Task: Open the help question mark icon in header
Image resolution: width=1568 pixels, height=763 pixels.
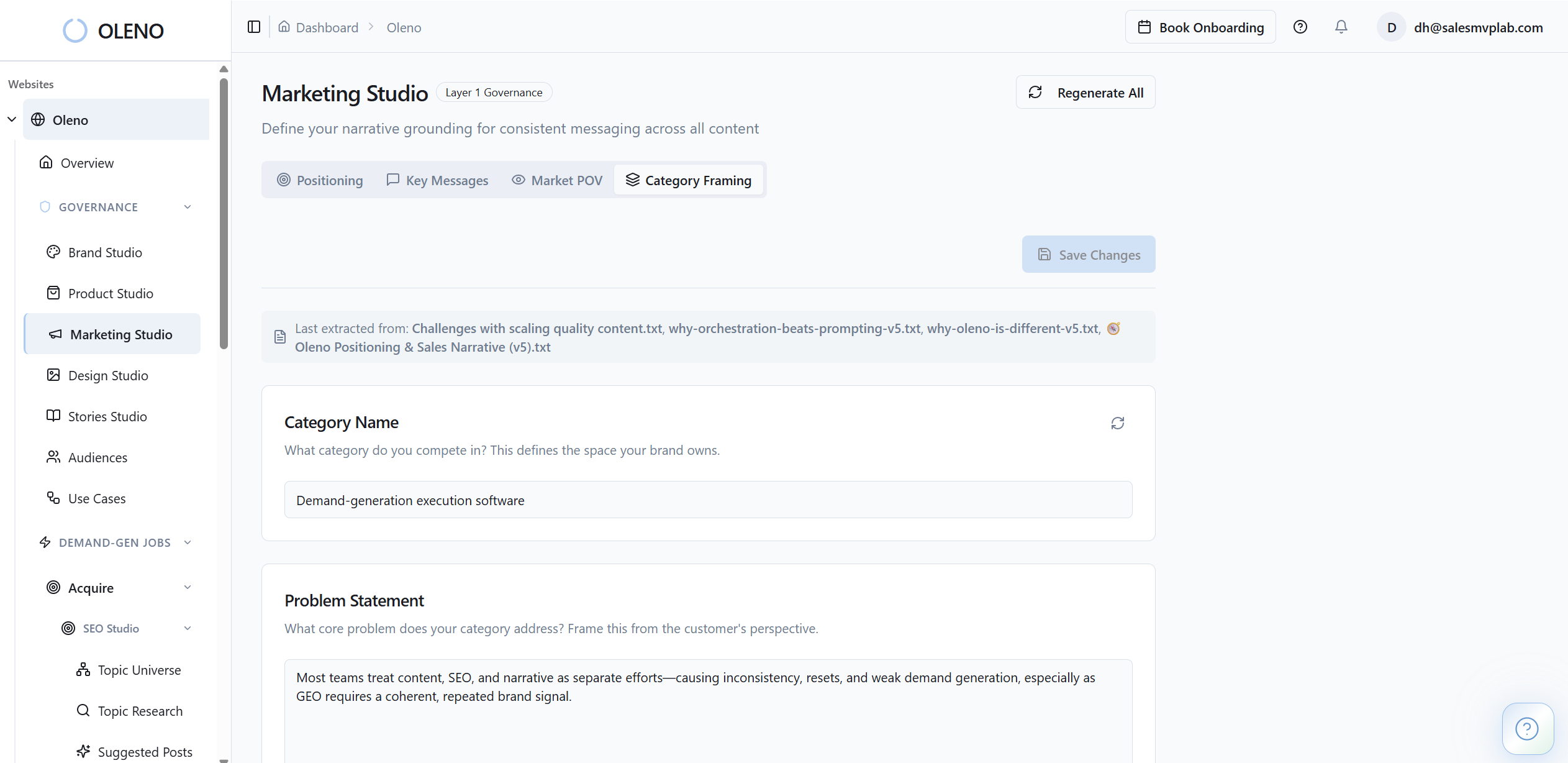Action: pyautogui.click(x=1300, y=27)
